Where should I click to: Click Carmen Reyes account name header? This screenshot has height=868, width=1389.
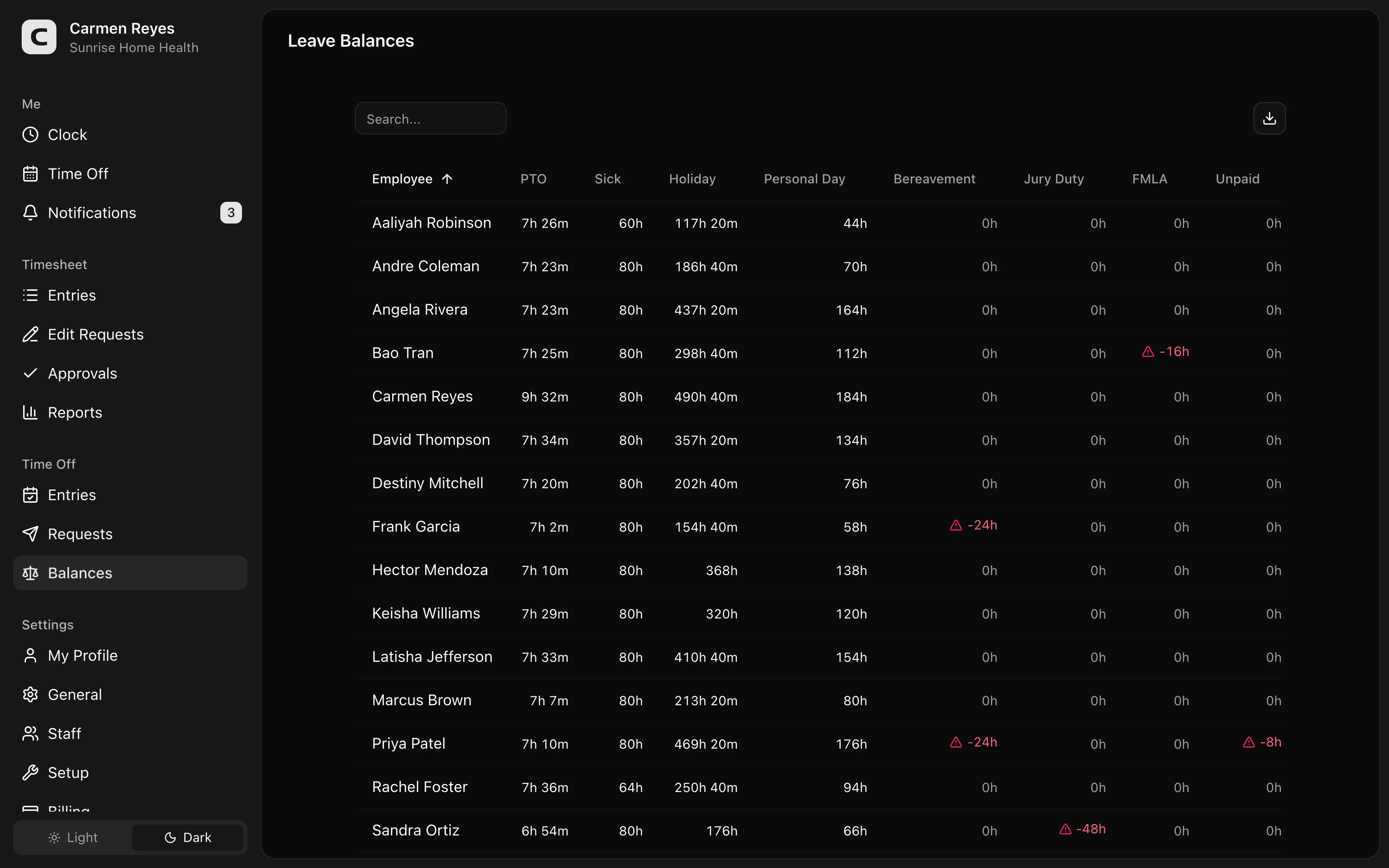tap(122, 28)
